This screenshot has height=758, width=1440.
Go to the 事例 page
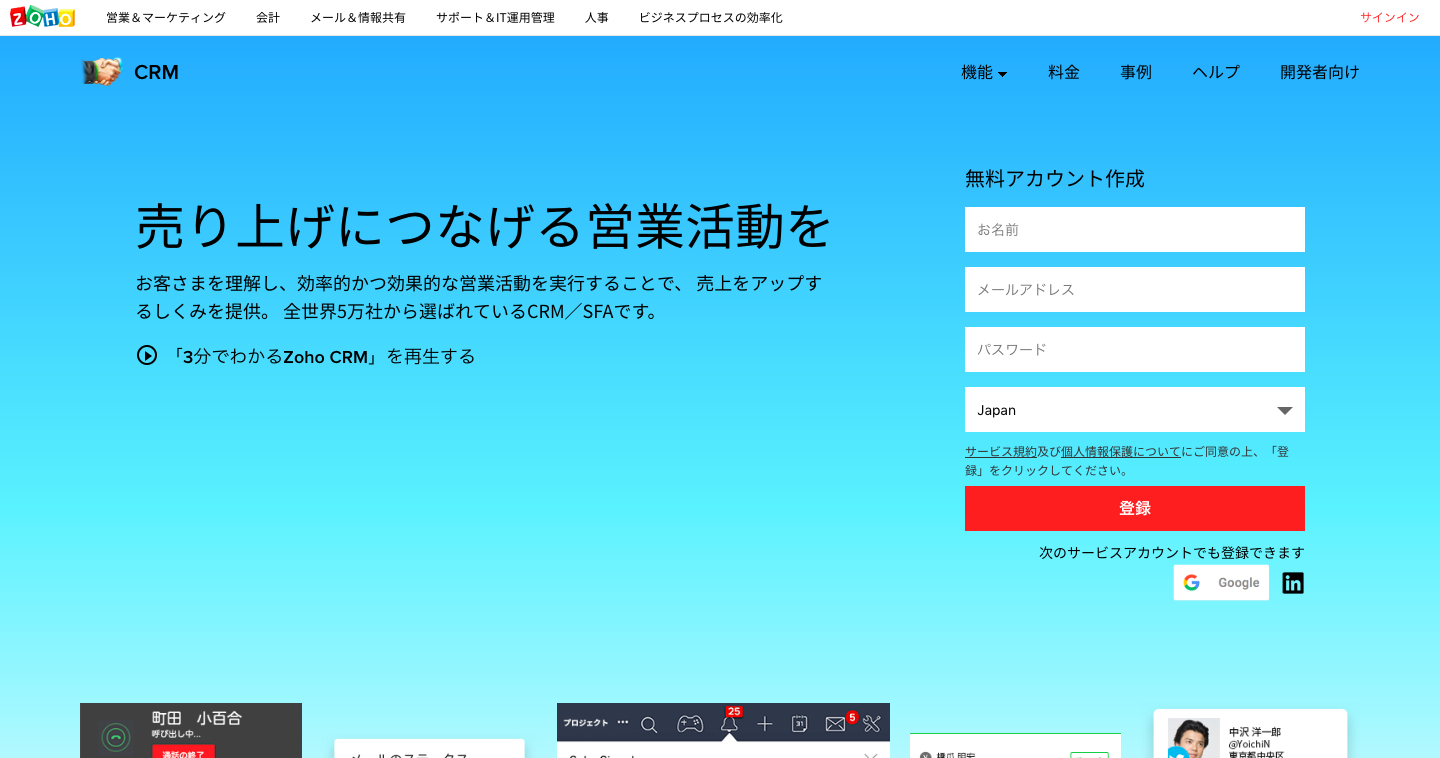1136,72
